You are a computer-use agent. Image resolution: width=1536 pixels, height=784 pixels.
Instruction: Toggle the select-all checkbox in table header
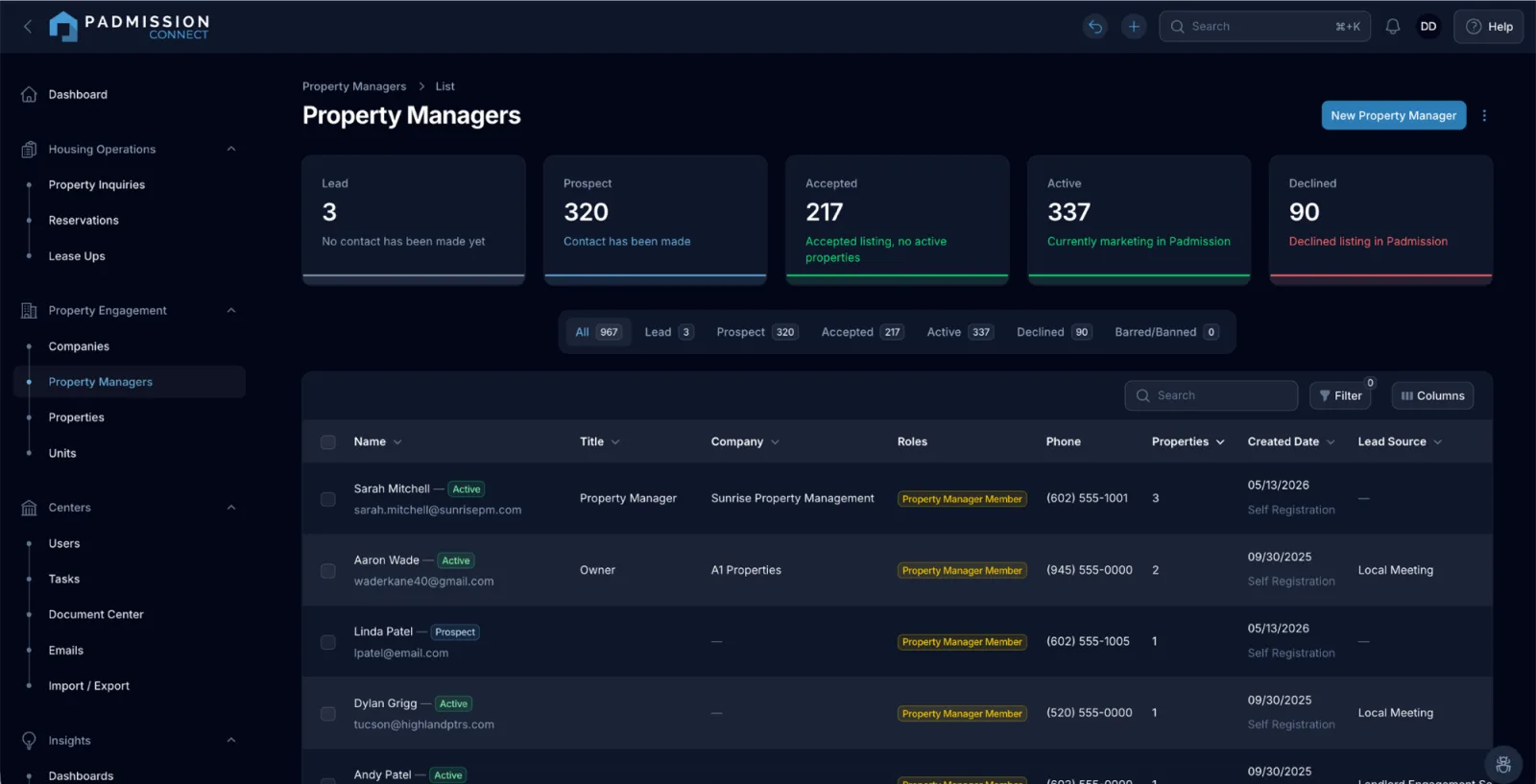[x=328, y=442]
